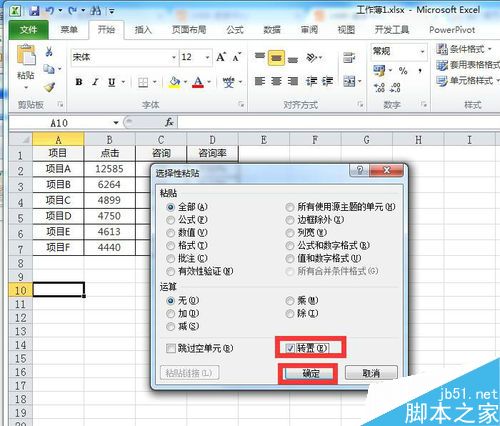Expand the Paste options arrow under 粘贴

click(x=26, y=88)
